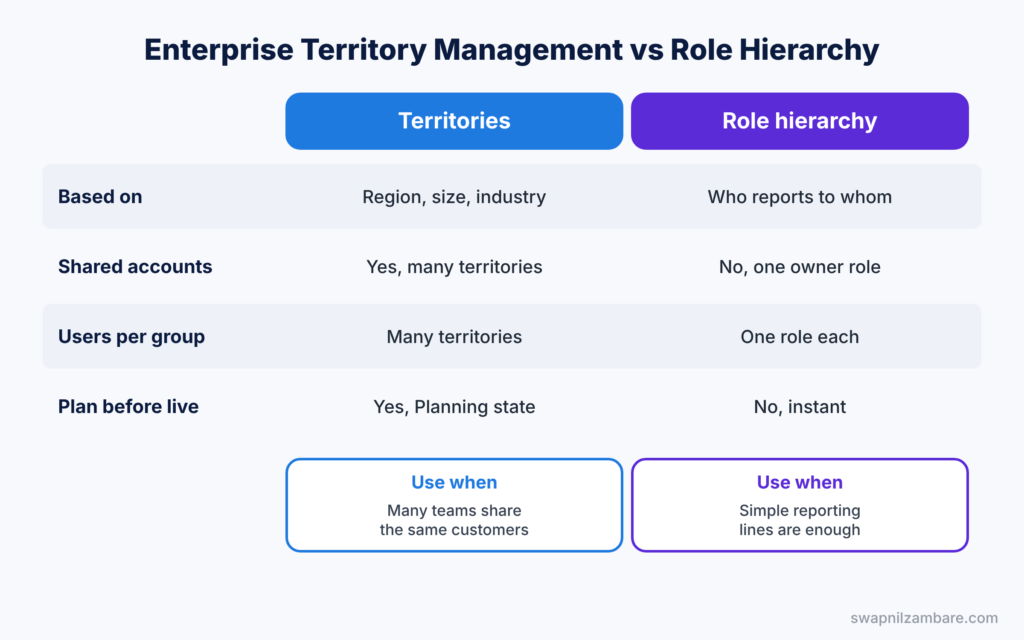Click the 'Plan before live' row label
Image resolution: width=1024 pixels, height=640 pixels.
(128, 406)
